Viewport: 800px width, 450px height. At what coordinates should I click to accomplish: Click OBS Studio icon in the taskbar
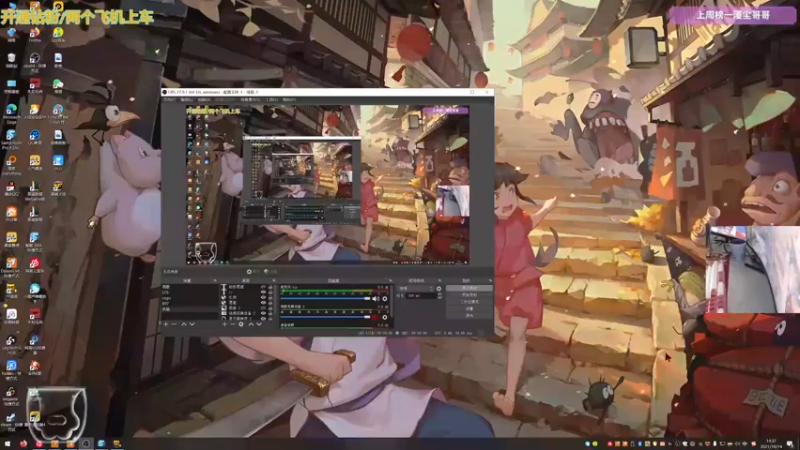[x=86, y=443]
